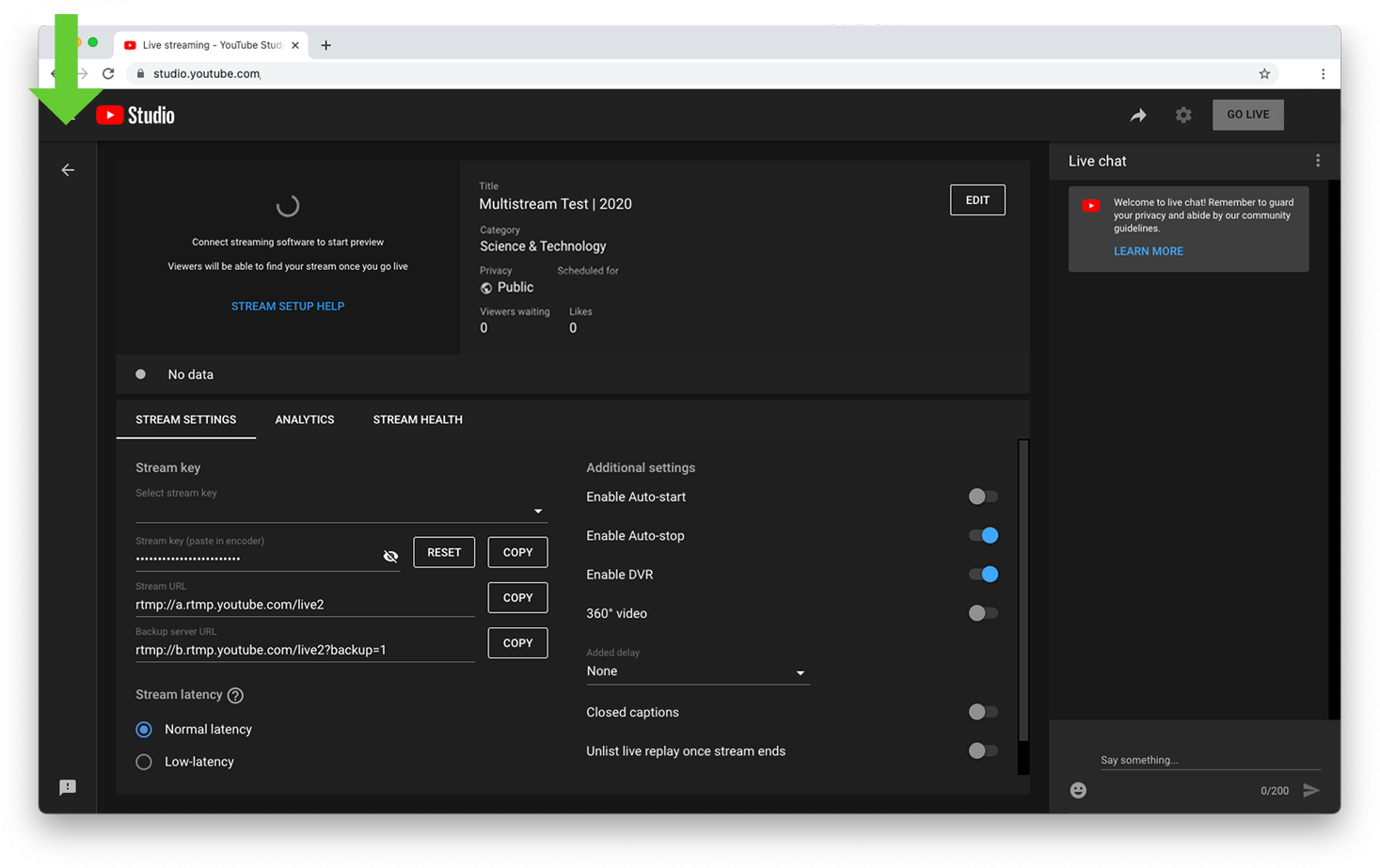Toggle Enable DVR switch
1380x868 pixels.
tap(983, 574)
